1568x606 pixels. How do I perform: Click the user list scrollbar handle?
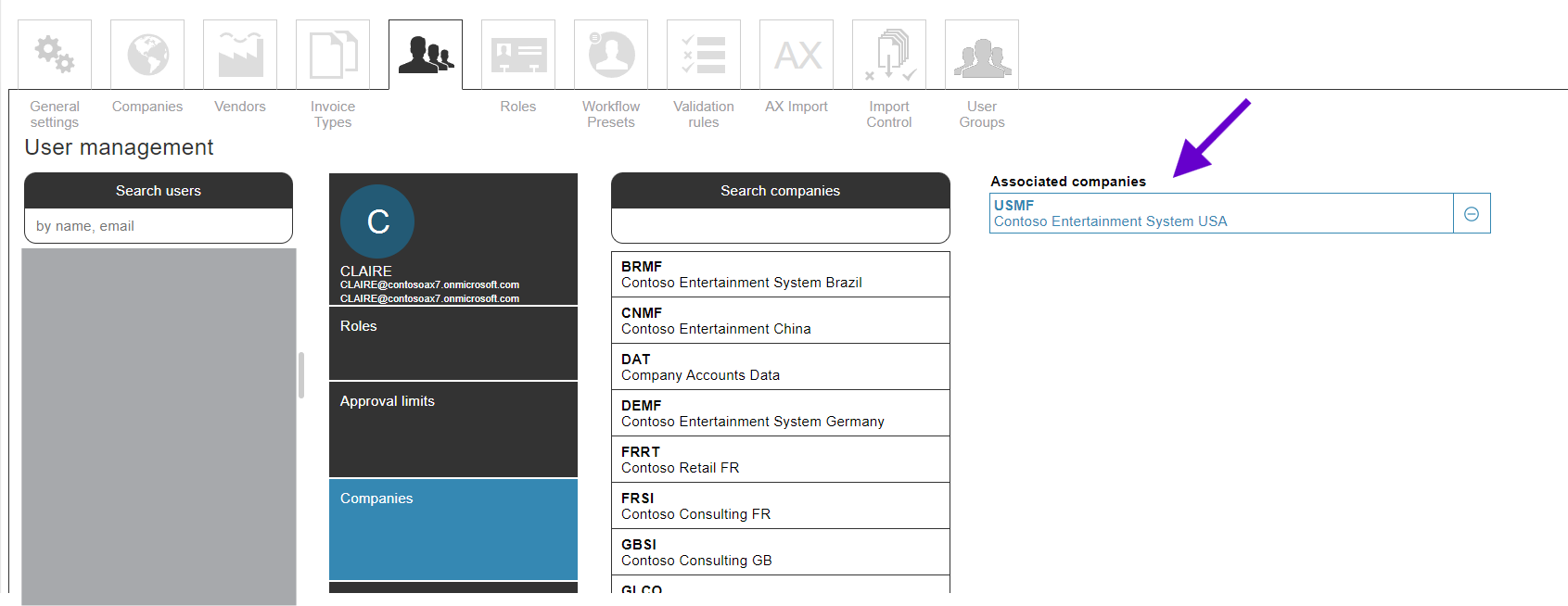300,375
